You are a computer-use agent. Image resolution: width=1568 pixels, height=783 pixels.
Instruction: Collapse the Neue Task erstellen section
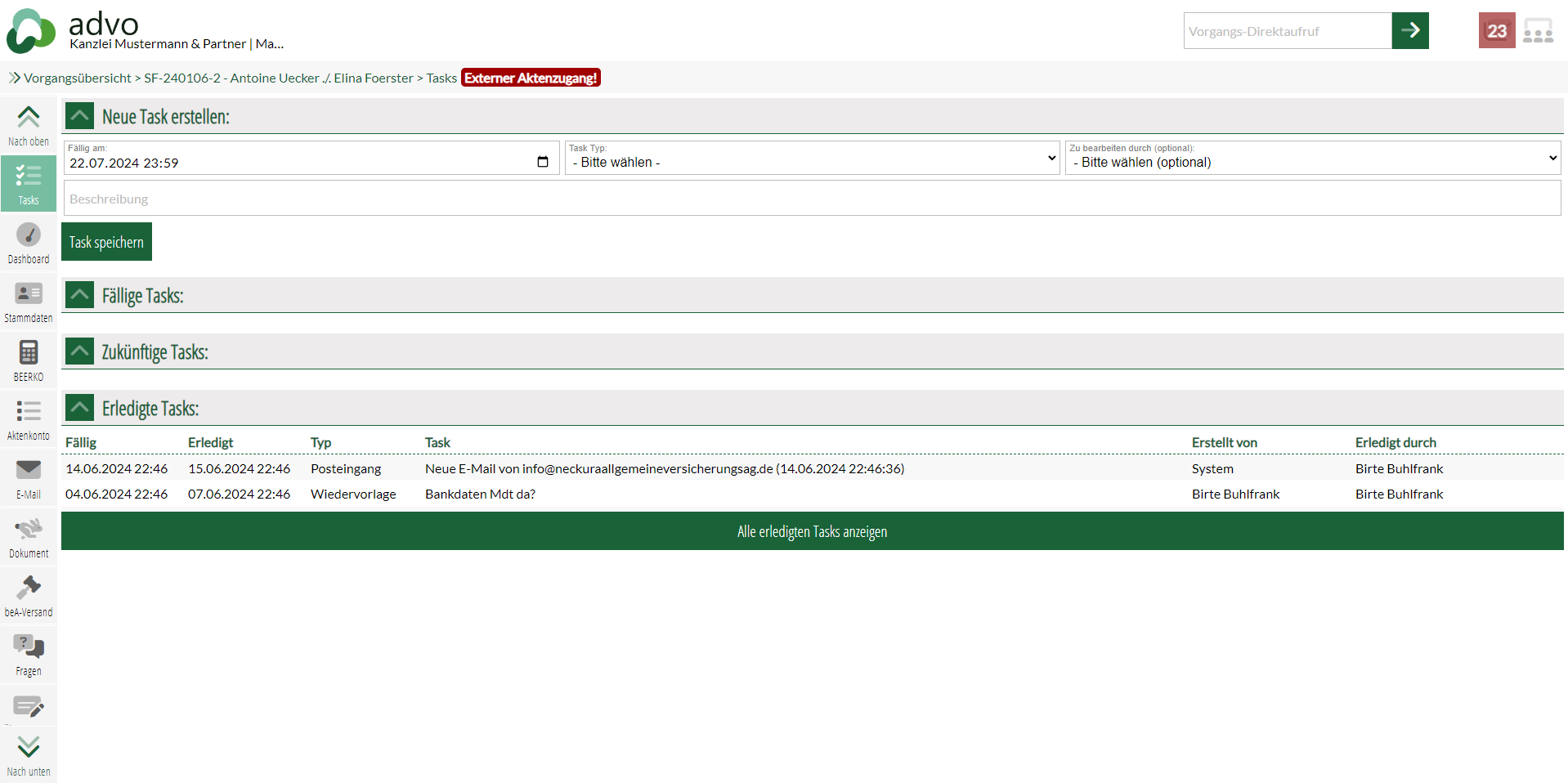click(80, 116)
